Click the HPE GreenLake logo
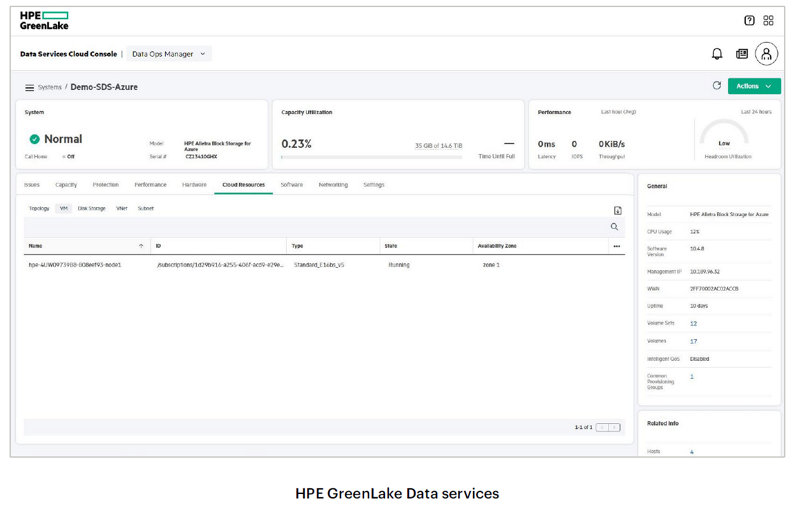The image size is (800, 506). (44, 20)
